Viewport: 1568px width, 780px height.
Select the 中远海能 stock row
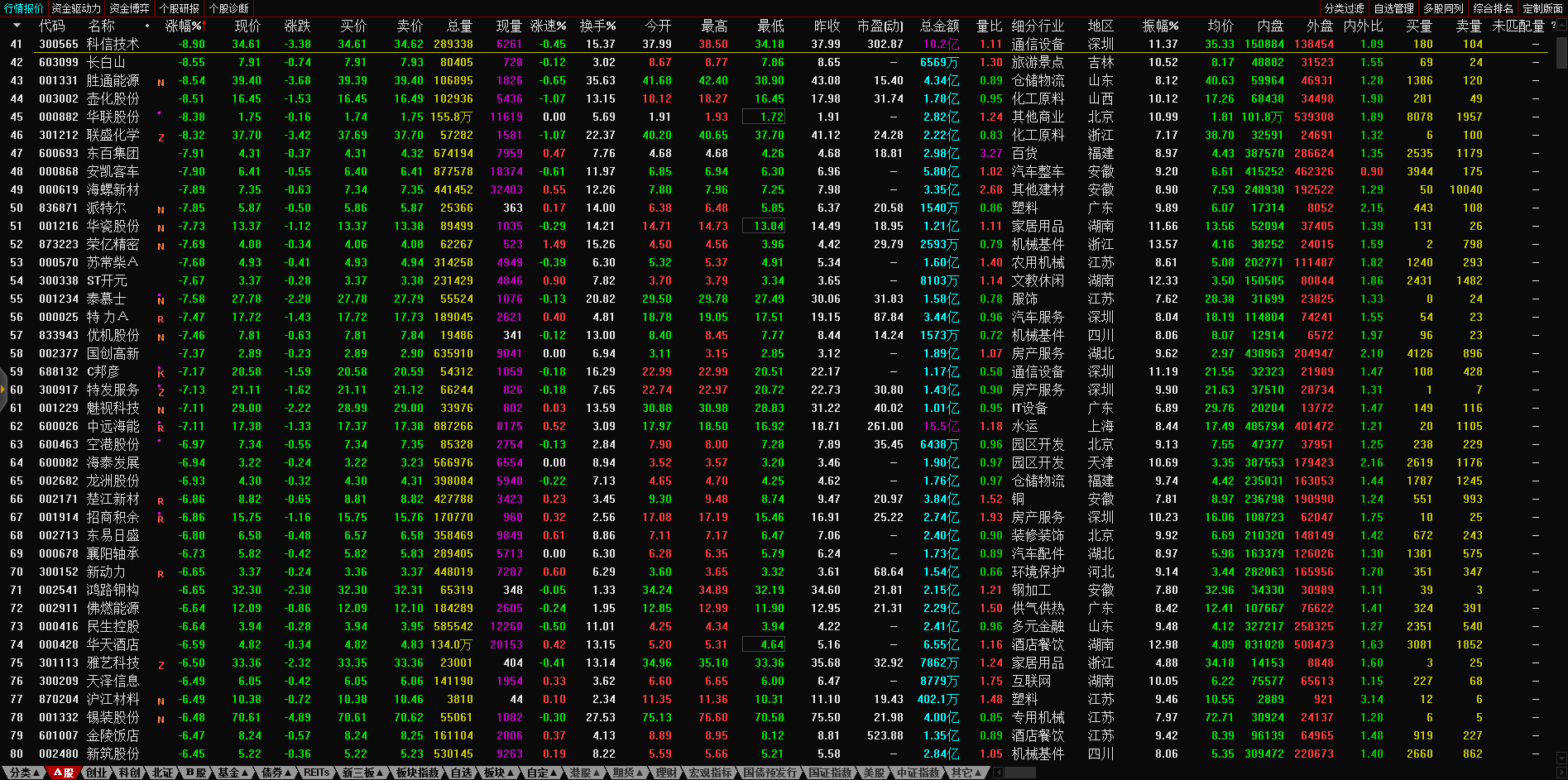113,426
